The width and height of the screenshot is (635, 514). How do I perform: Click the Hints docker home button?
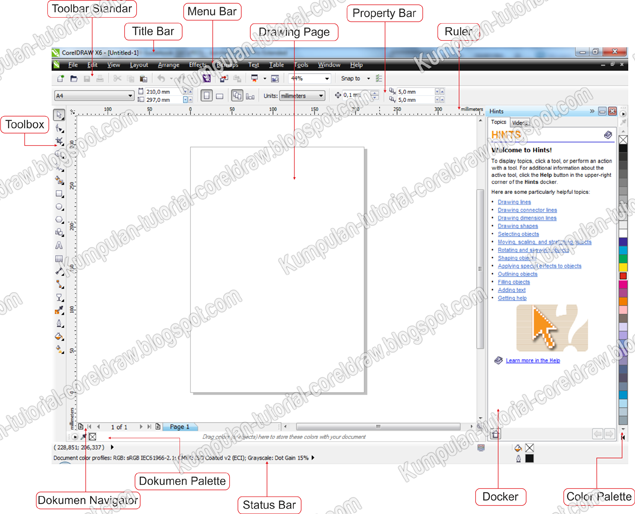click(x=495, y=434)
